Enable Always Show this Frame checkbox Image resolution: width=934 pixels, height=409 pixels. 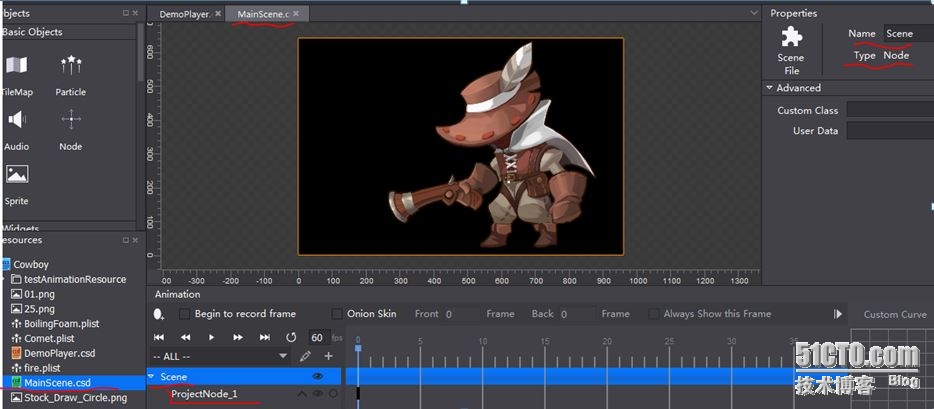(x=653, y=314)
